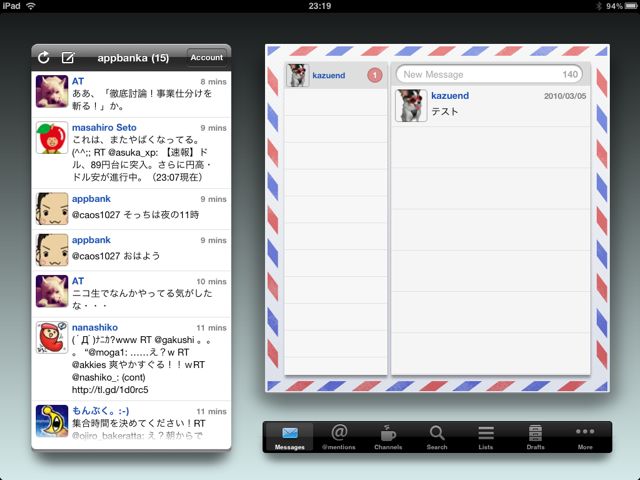640x480 pixels.
Task: Click the 2010/03/05 message date
Action: click(564, 96)
